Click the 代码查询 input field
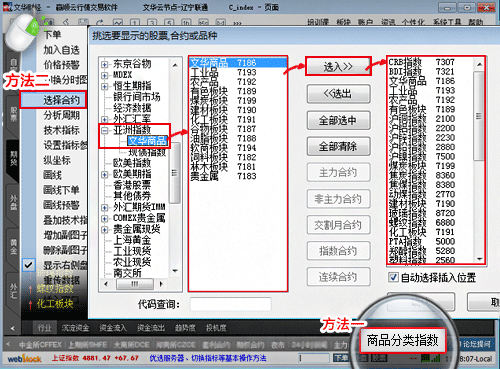Viewport: 500px width, 369px height. 230,304
